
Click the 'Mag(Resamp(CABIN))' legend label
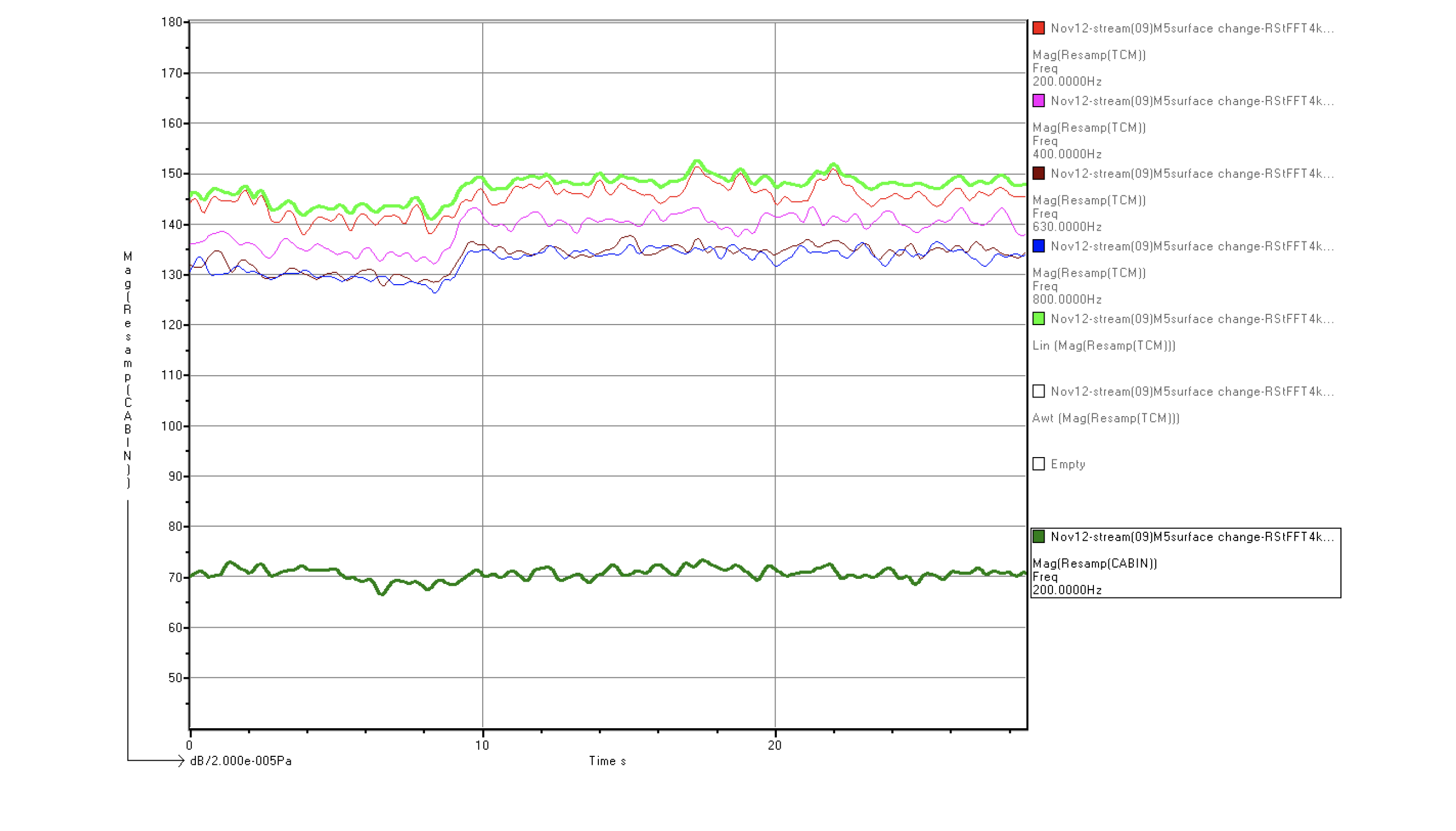(1095, 563)
